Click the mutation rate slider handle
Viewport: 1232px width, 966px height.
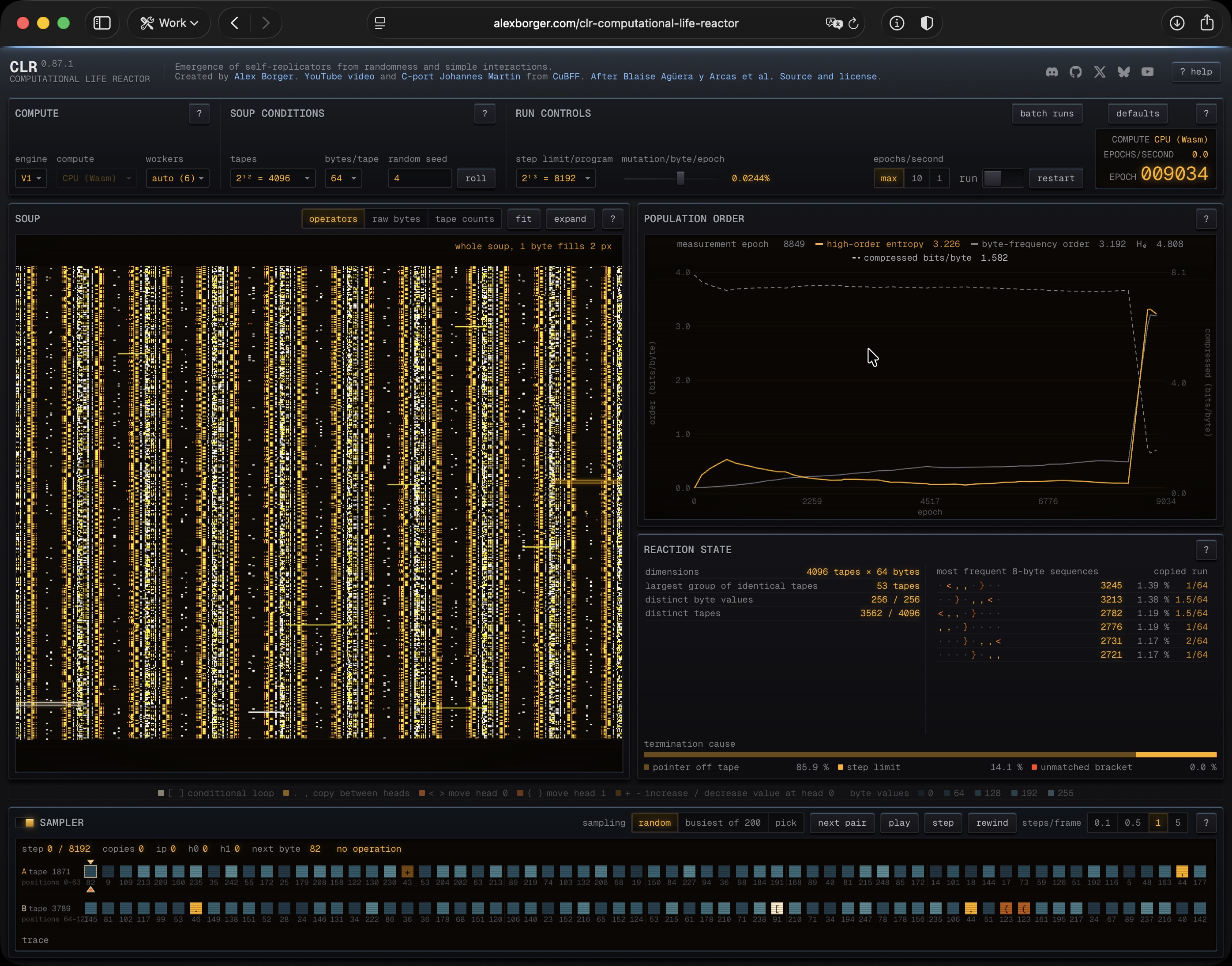coord(680,178)
